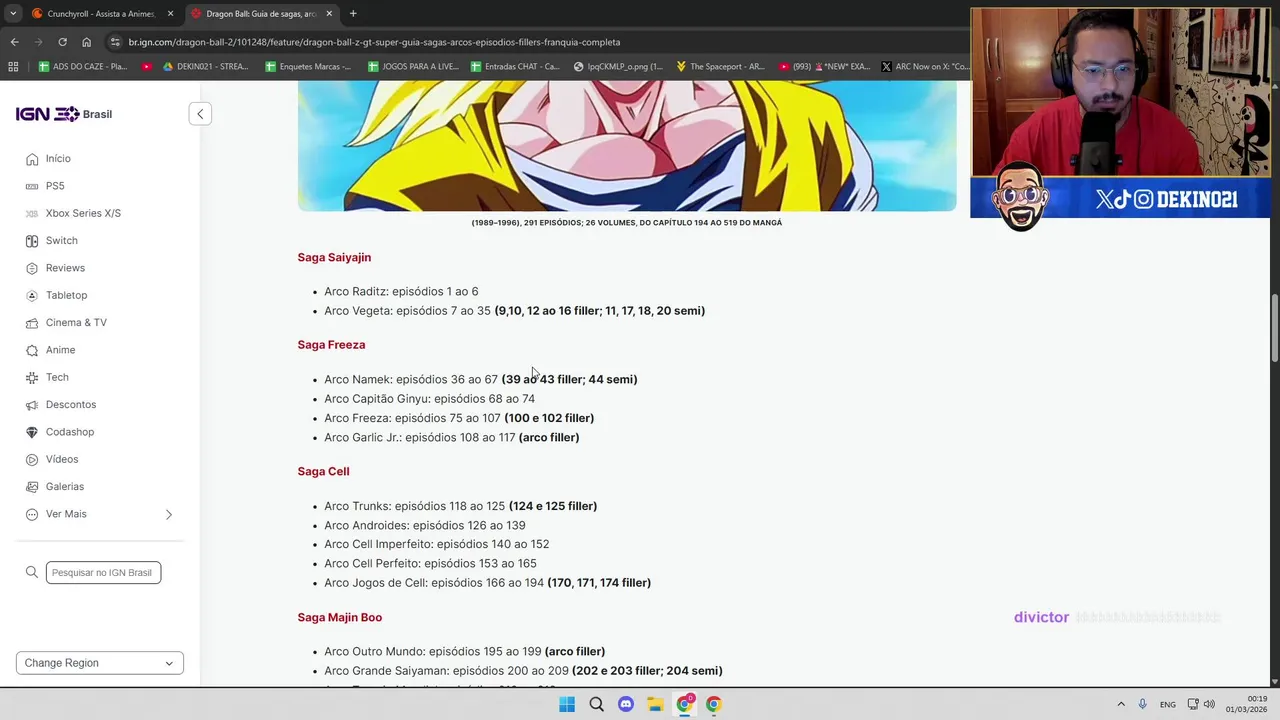
Task: Click the page vertical scrollbar thumb
Action: (x=1274, y=328)
